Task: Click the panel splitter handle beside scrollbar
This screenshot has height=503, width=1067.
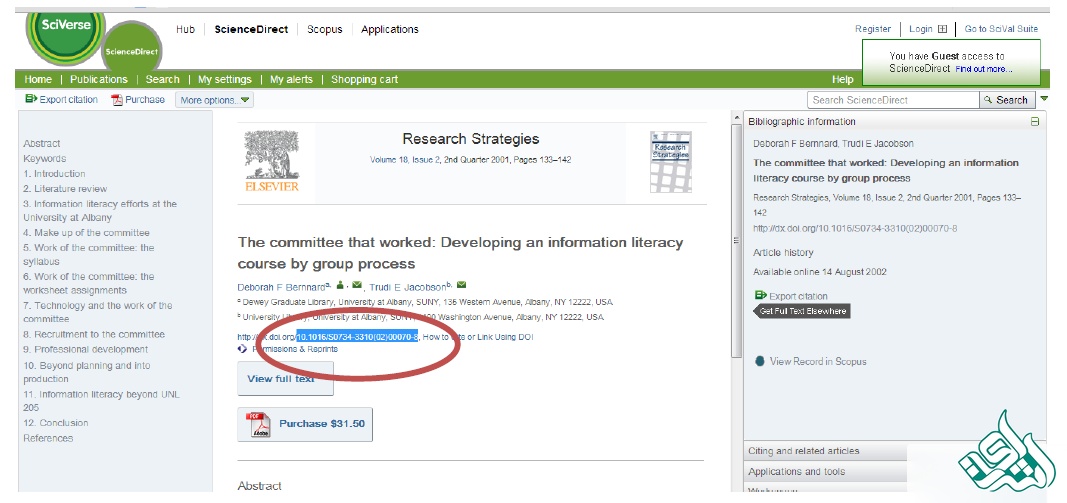Action: pos(736,240)
